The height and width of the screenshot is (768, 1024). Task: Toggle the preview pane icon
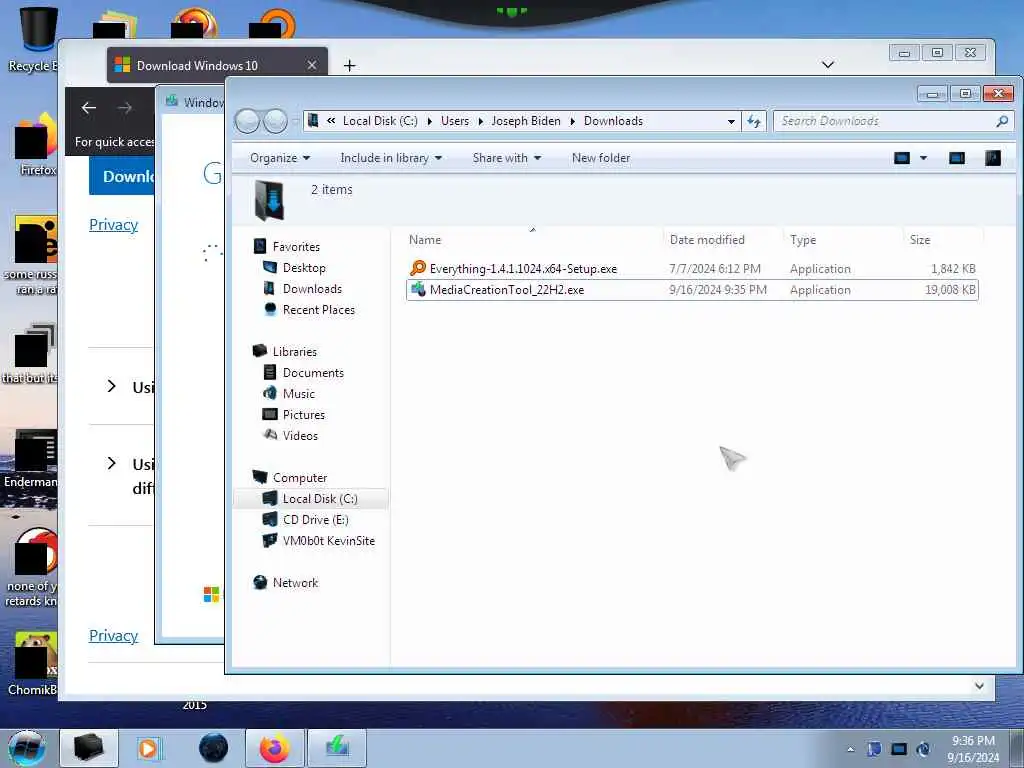pos(957,158)
